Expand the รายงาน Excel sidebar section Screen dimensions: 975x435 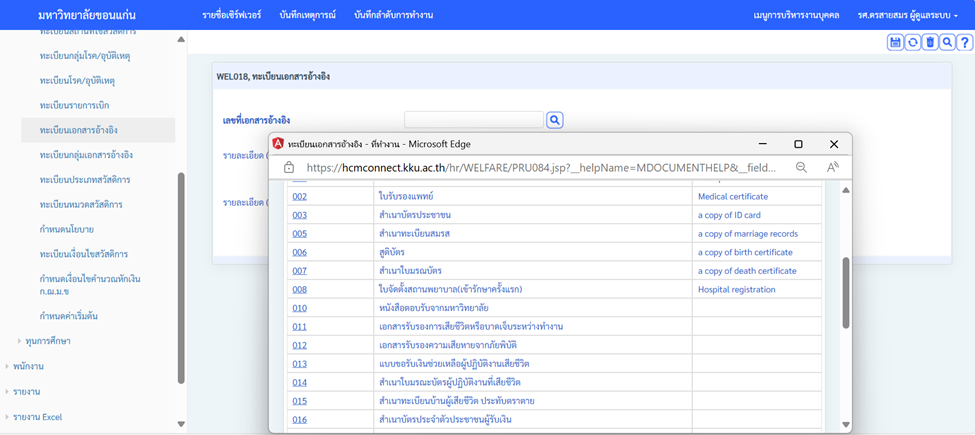click(x=7, y=417)
